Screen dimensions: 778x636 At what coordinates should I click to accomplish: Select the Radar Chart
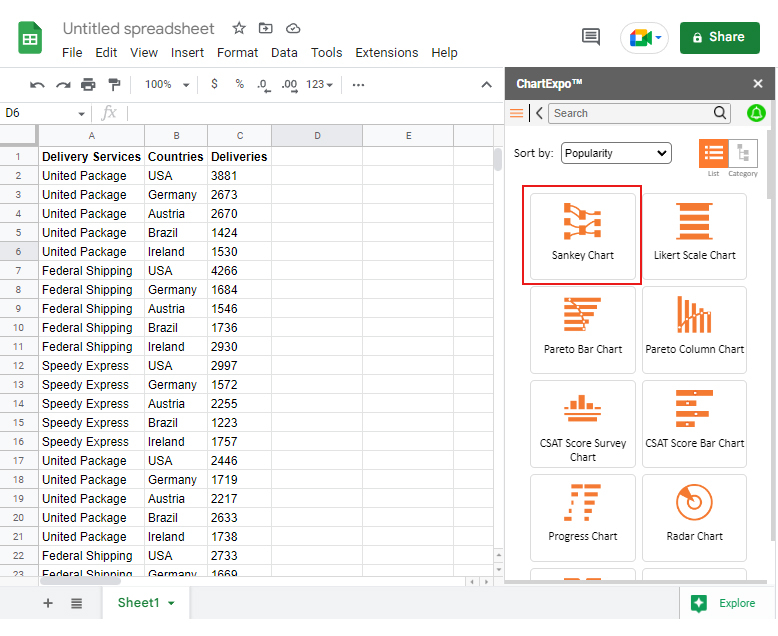(694, 517)
